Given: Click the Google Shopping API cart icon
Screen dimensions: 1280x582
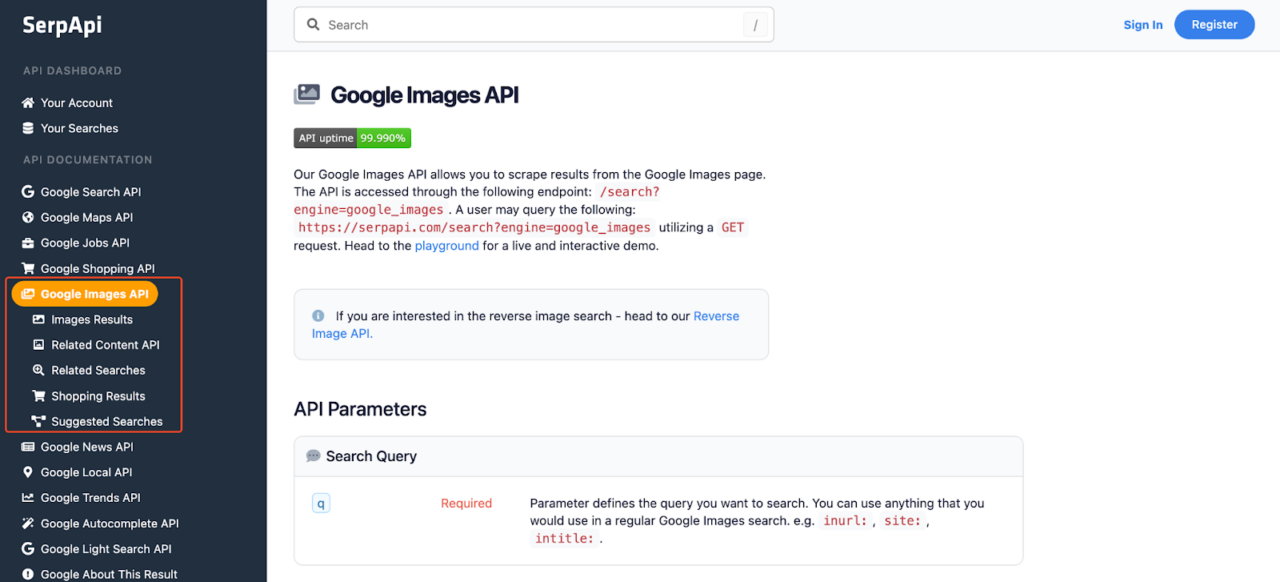Looking at the screenshot, I should pyautogui.click(x=28, y=269).
